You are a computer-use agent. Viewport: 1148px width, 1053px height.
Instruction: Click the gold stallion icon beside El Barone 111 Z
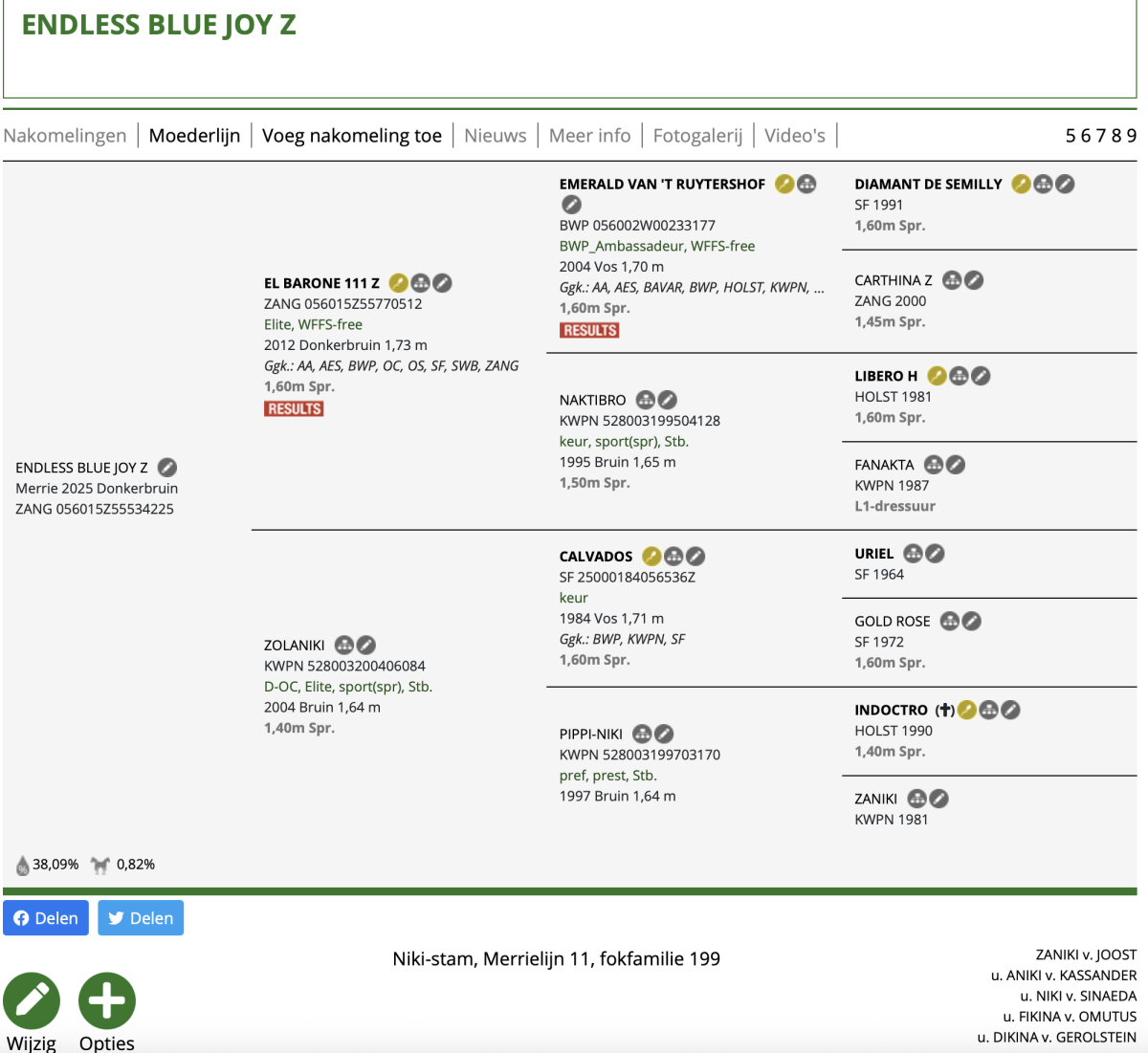pyautogui.click(x=398, y=283)
